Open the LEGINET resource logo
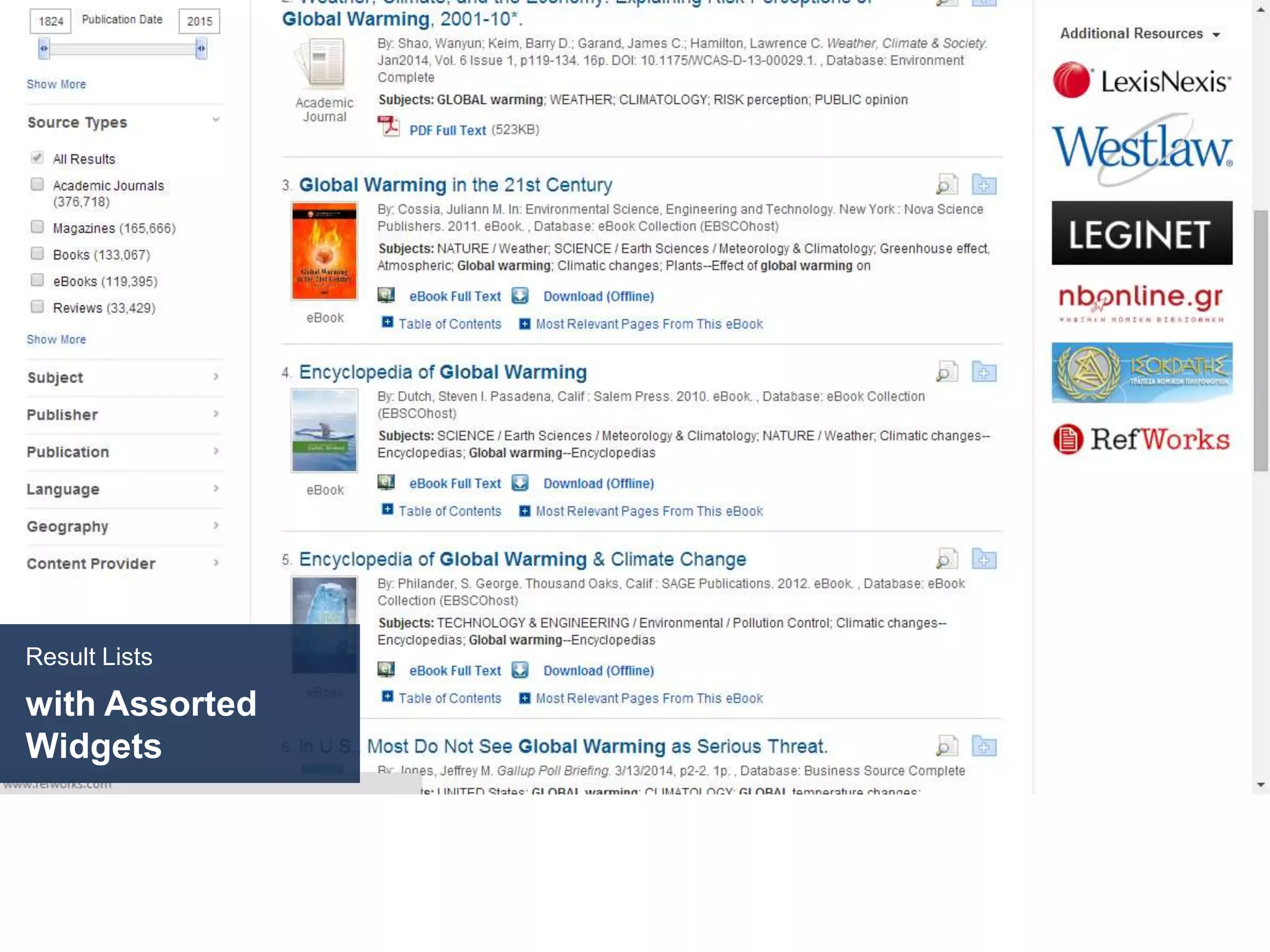The image size is (1270, 952). [x=1142, y=233]
